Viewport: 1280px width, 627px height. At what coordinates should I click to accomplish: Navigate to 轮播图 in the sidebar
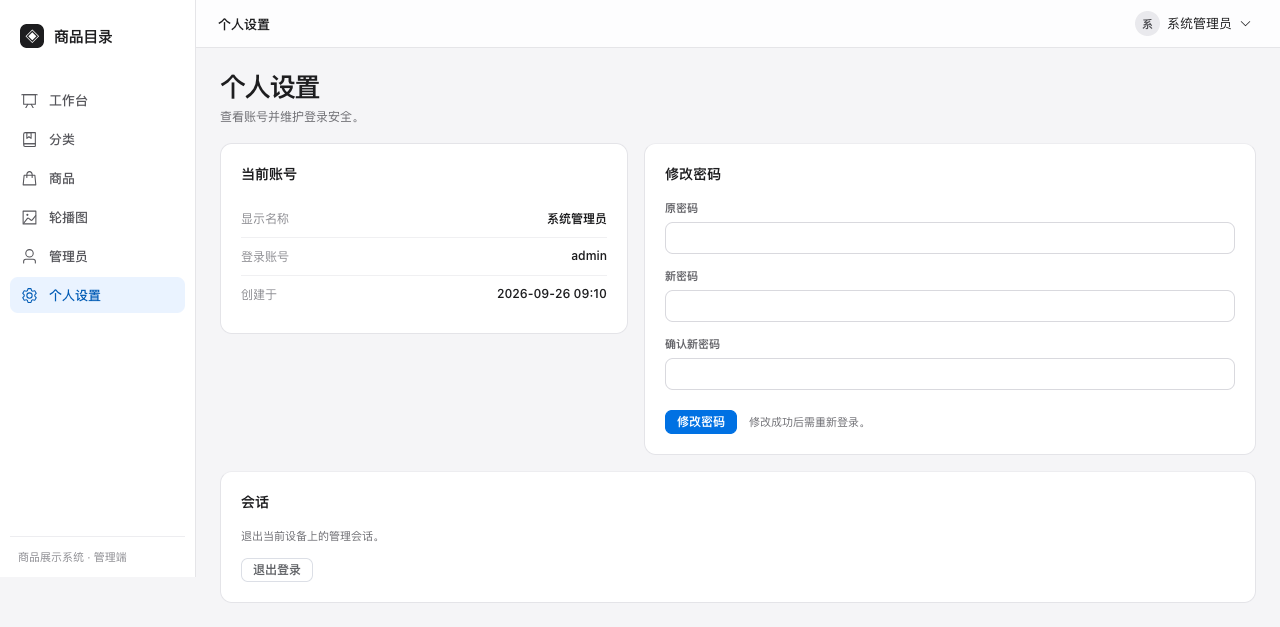pos(97,218)
